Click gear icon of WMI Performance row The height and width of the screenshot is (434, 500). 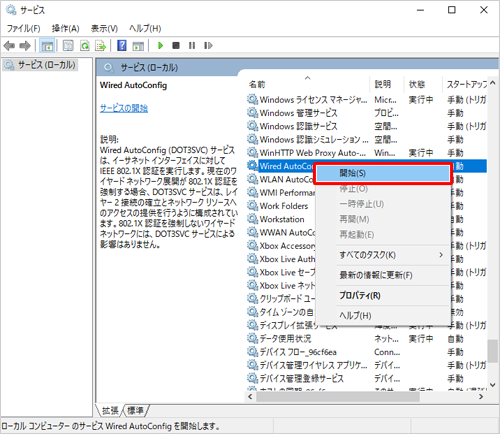coord(252,192)
